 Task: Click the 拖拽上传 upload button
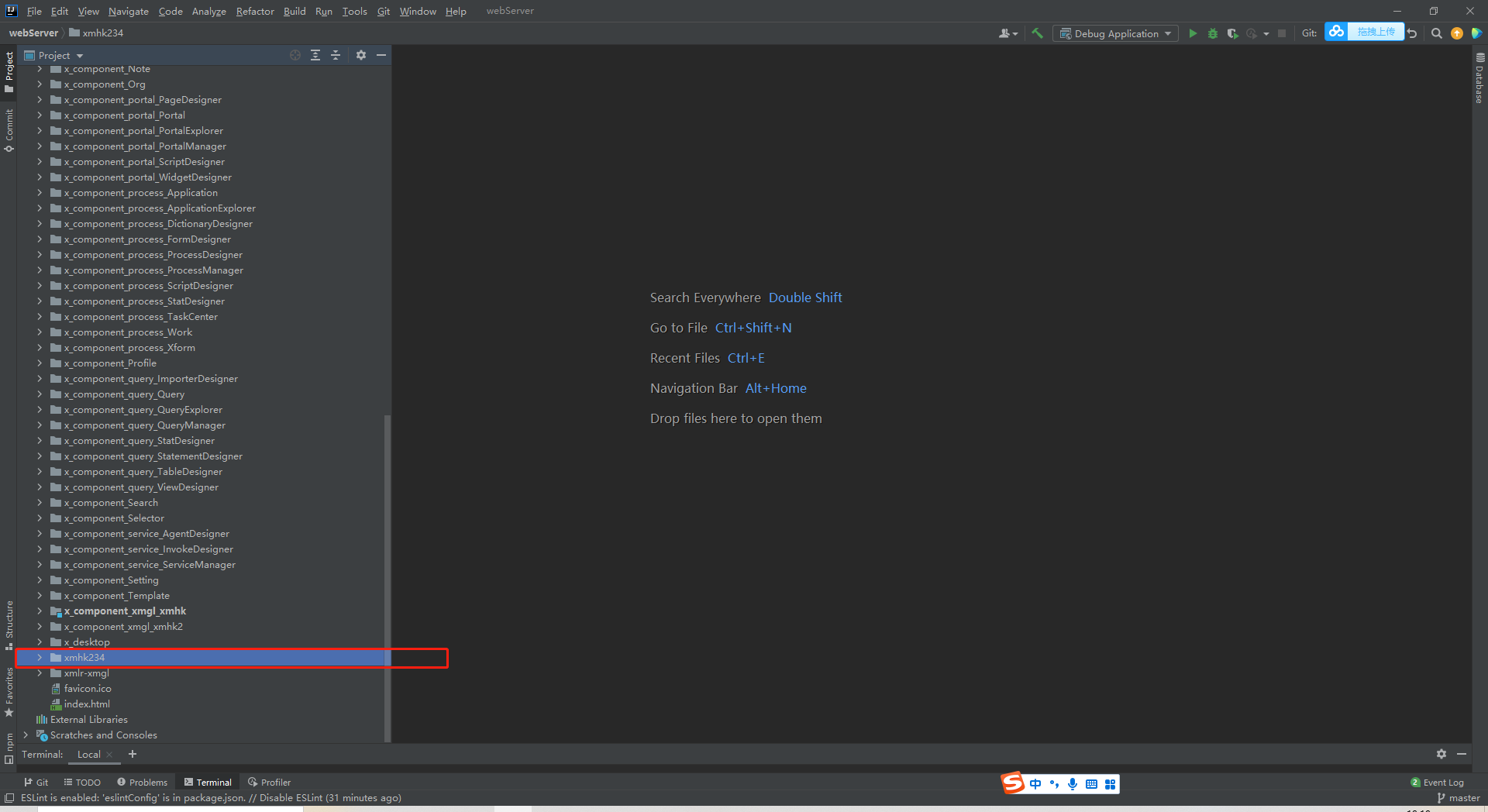click(x=1376, y=32)
